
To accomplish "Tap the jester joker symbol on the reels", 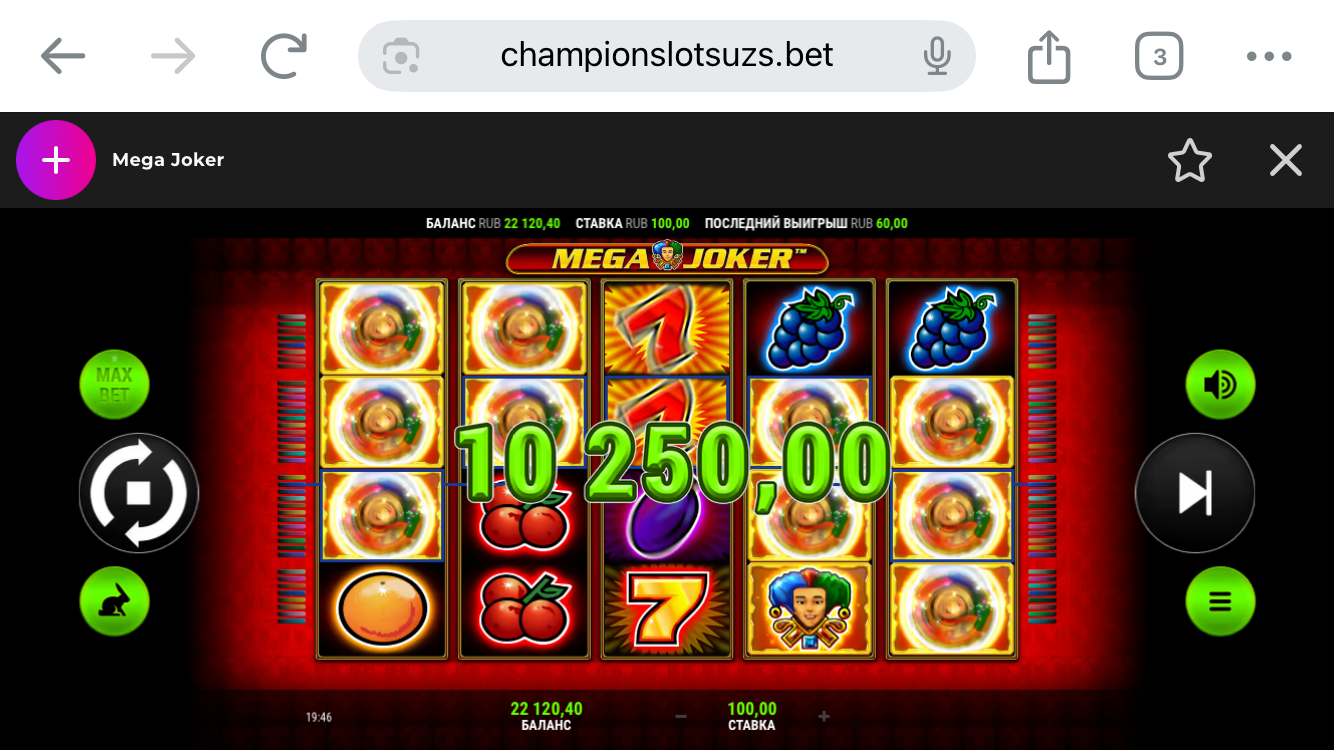I will coord(808,611).
